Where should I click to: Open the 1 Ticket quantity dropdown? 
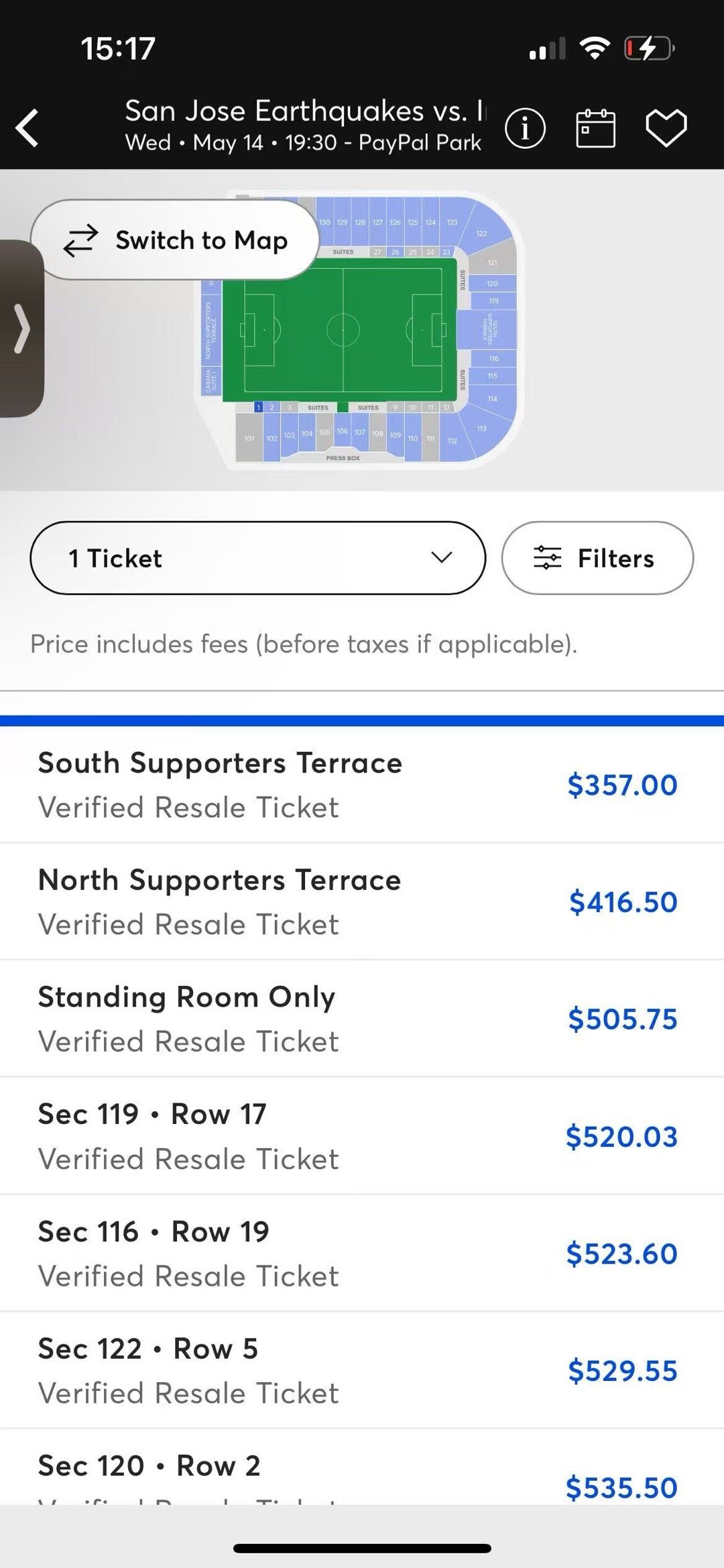tap(257, 558)
